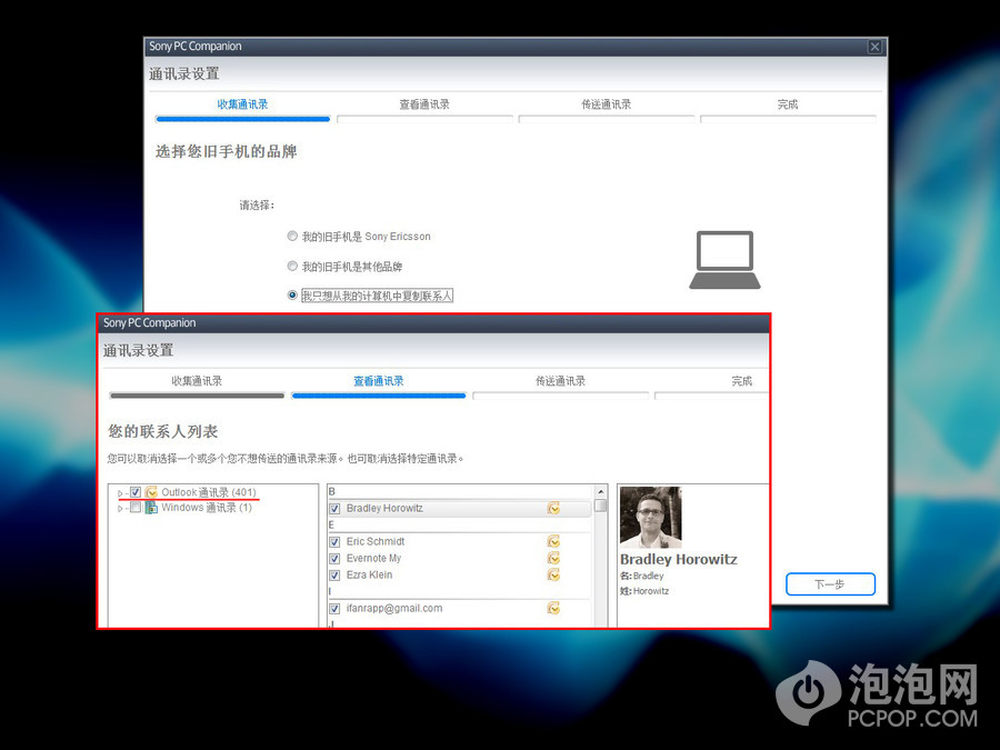Click contact list scroll-up arrow
The width and height of the screenshot is (1000, 750).
coord(600,492)
